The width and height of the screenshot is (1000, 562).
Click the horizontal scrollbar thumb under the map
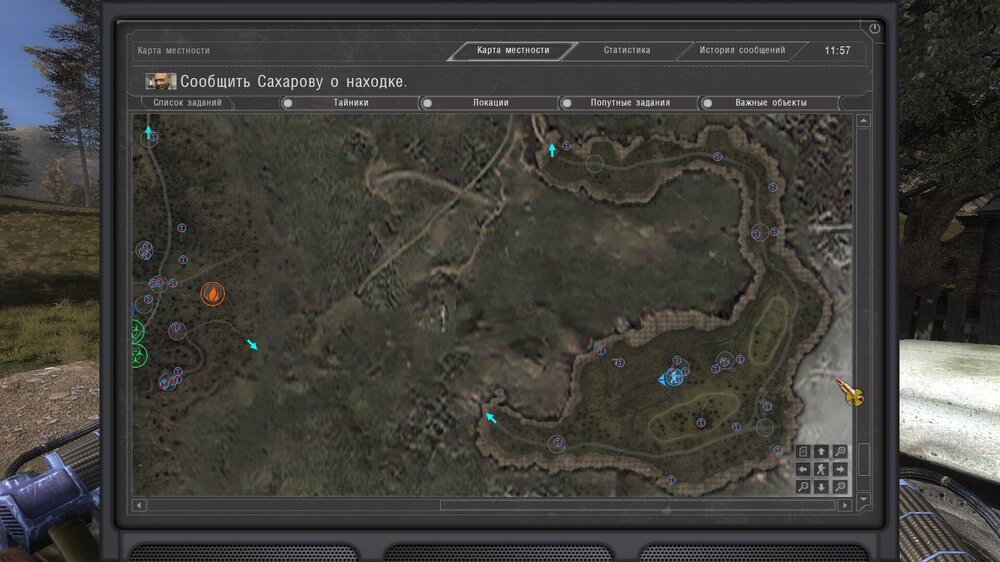pyautogui.click(x=637, y=505)
